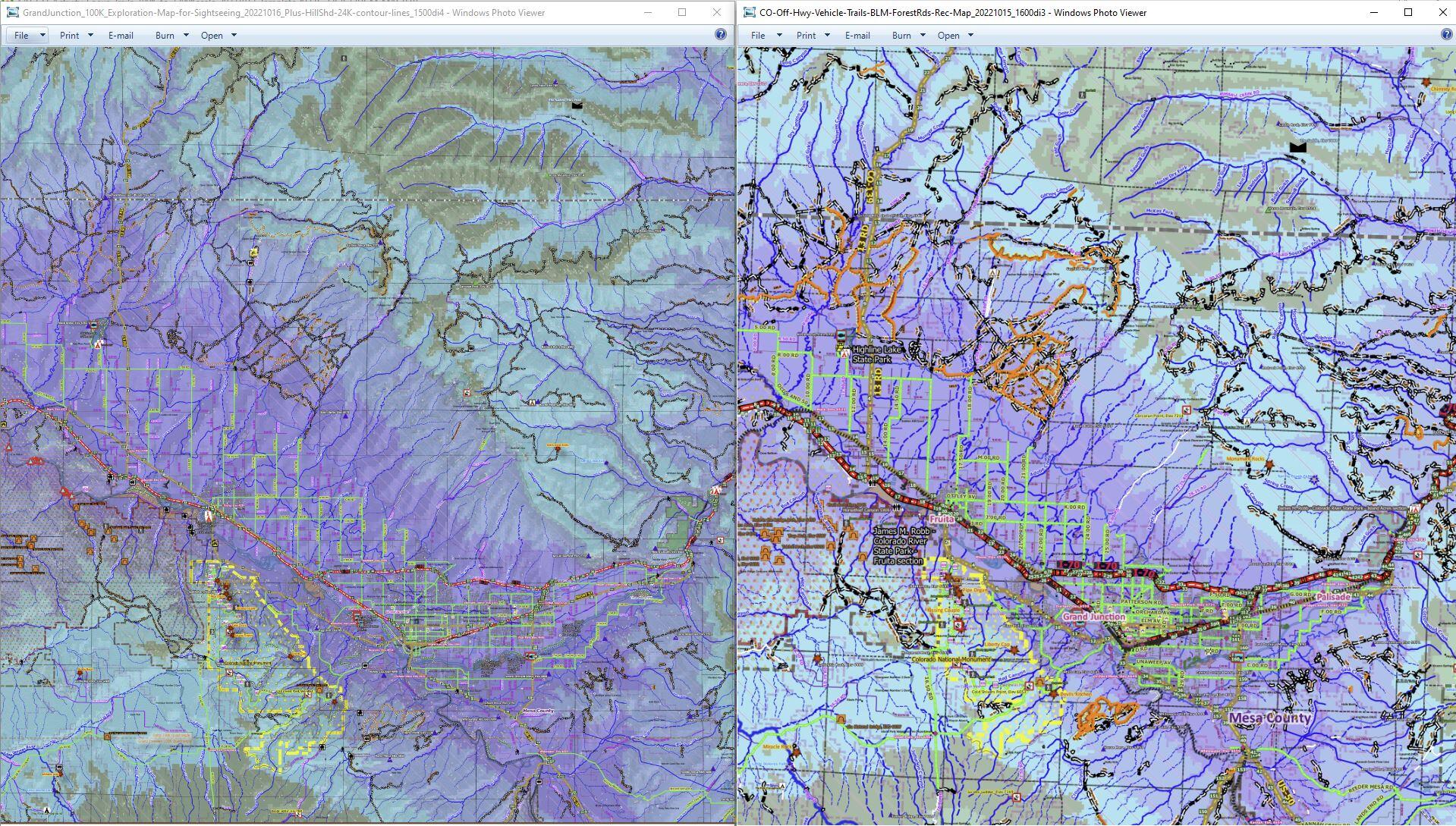
Task: Click Print on the right viewer toolbar
Action: tap(806, 35)
